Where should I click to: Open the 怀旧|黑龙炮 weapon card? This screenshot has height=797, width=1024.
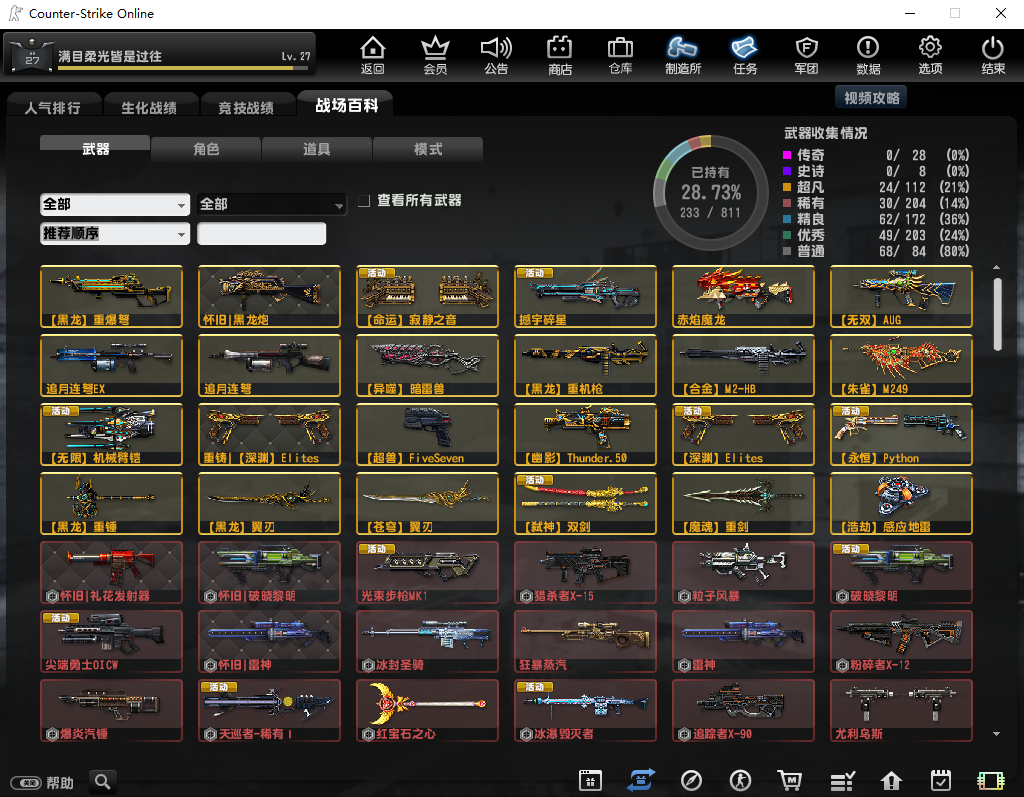(x=269, y=296)
